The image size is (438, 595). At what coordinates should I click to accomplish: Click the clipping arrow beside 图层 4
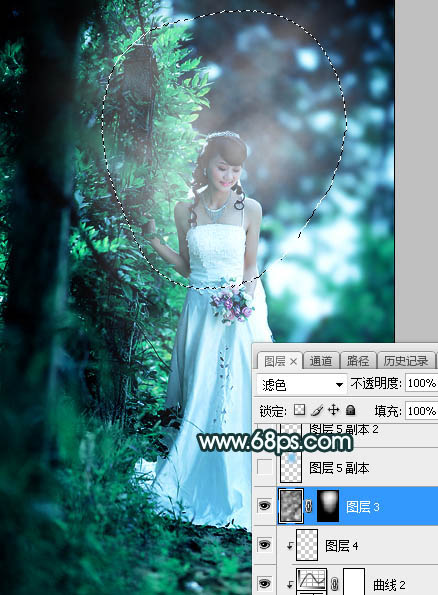[x=290, y=546]
